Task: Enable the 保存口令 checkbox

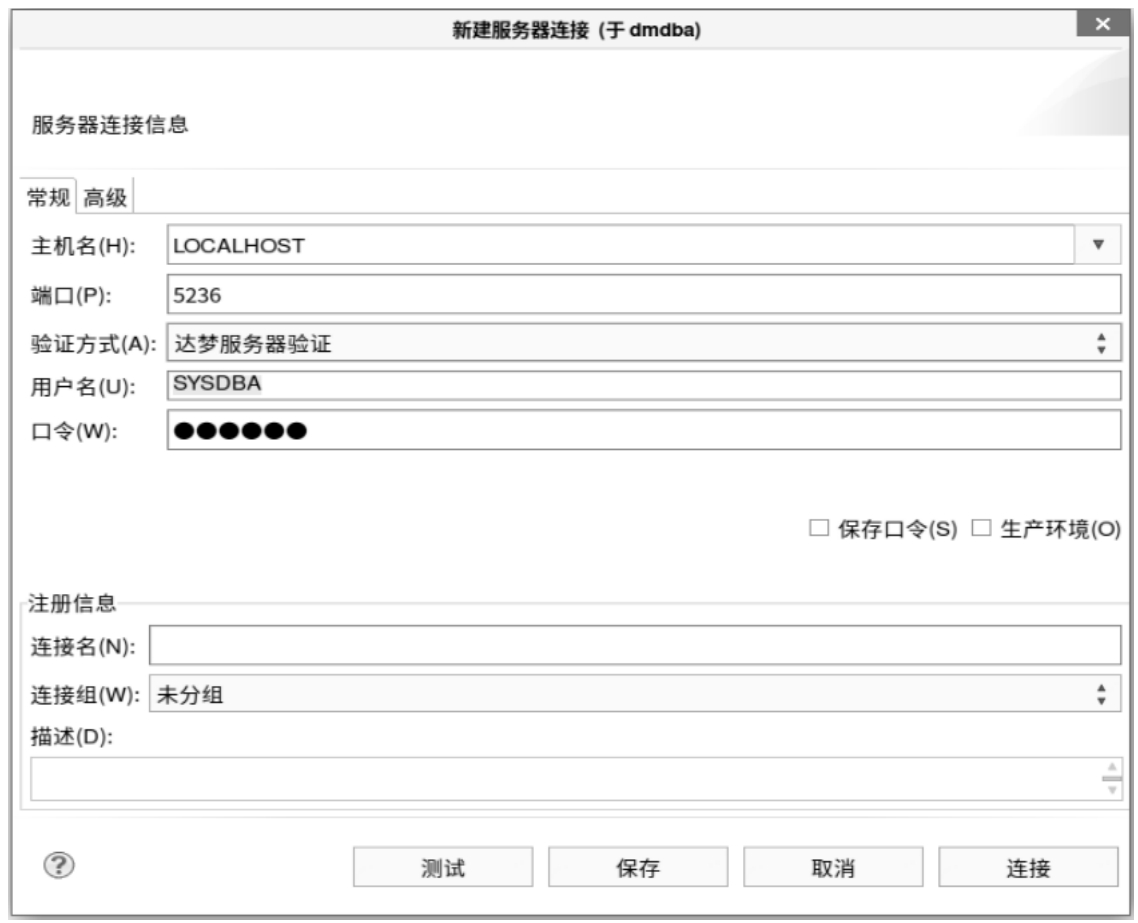Action: 816,529
